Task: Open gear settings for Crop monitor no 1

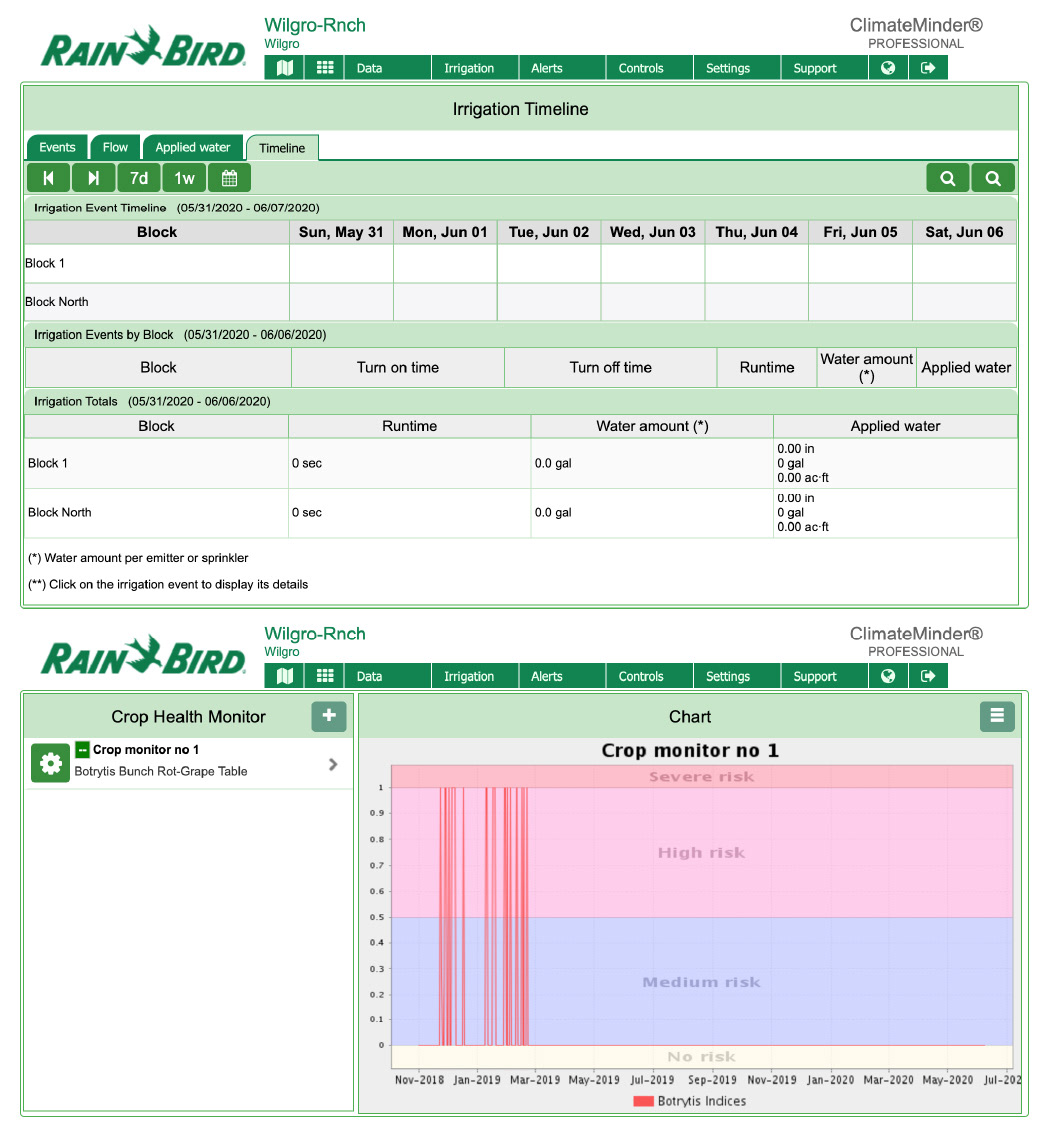Action: click(50, 763)
